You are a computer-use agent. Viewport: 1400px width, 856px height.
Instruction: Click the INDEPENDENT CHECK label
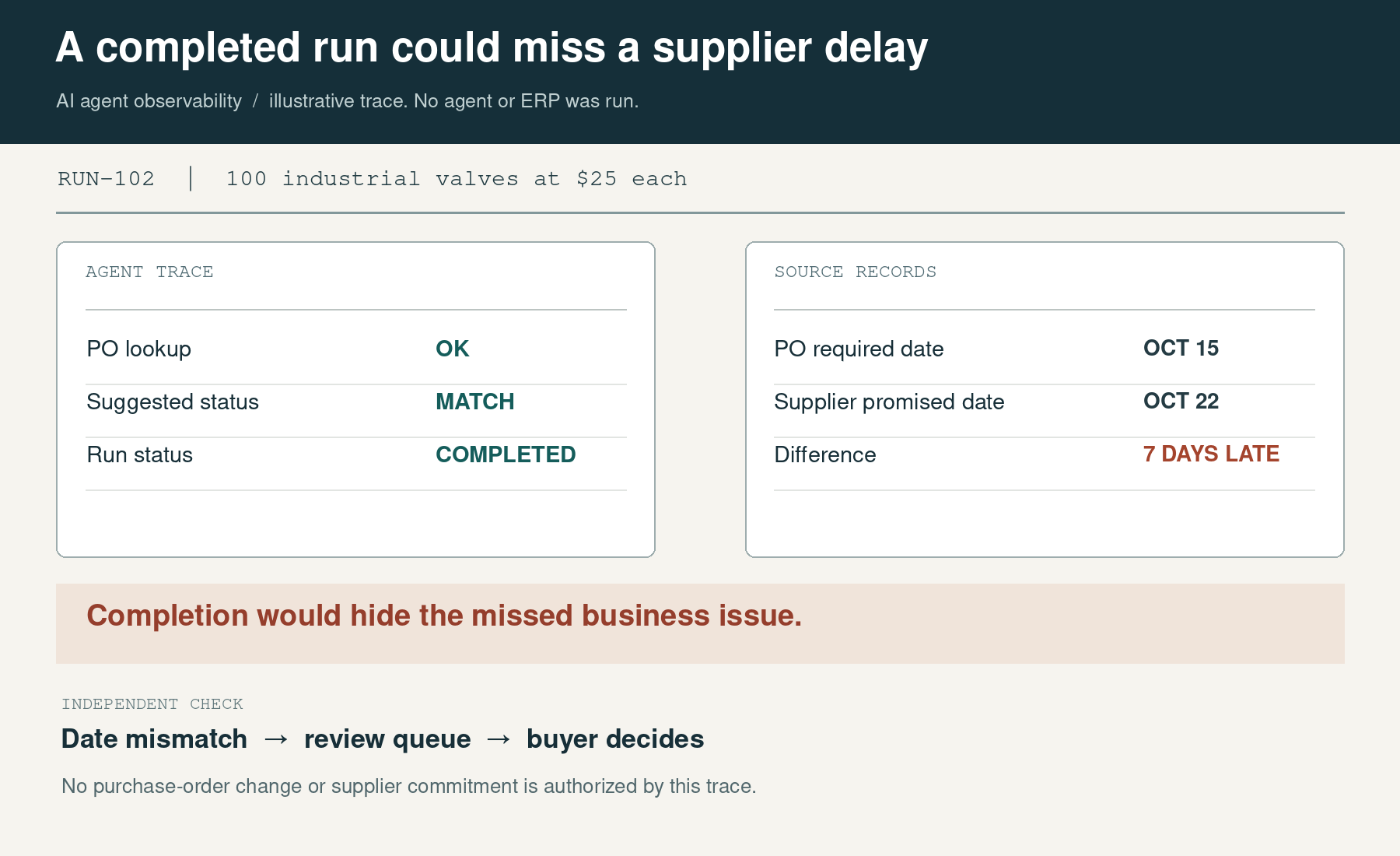(x=152, y=703)
